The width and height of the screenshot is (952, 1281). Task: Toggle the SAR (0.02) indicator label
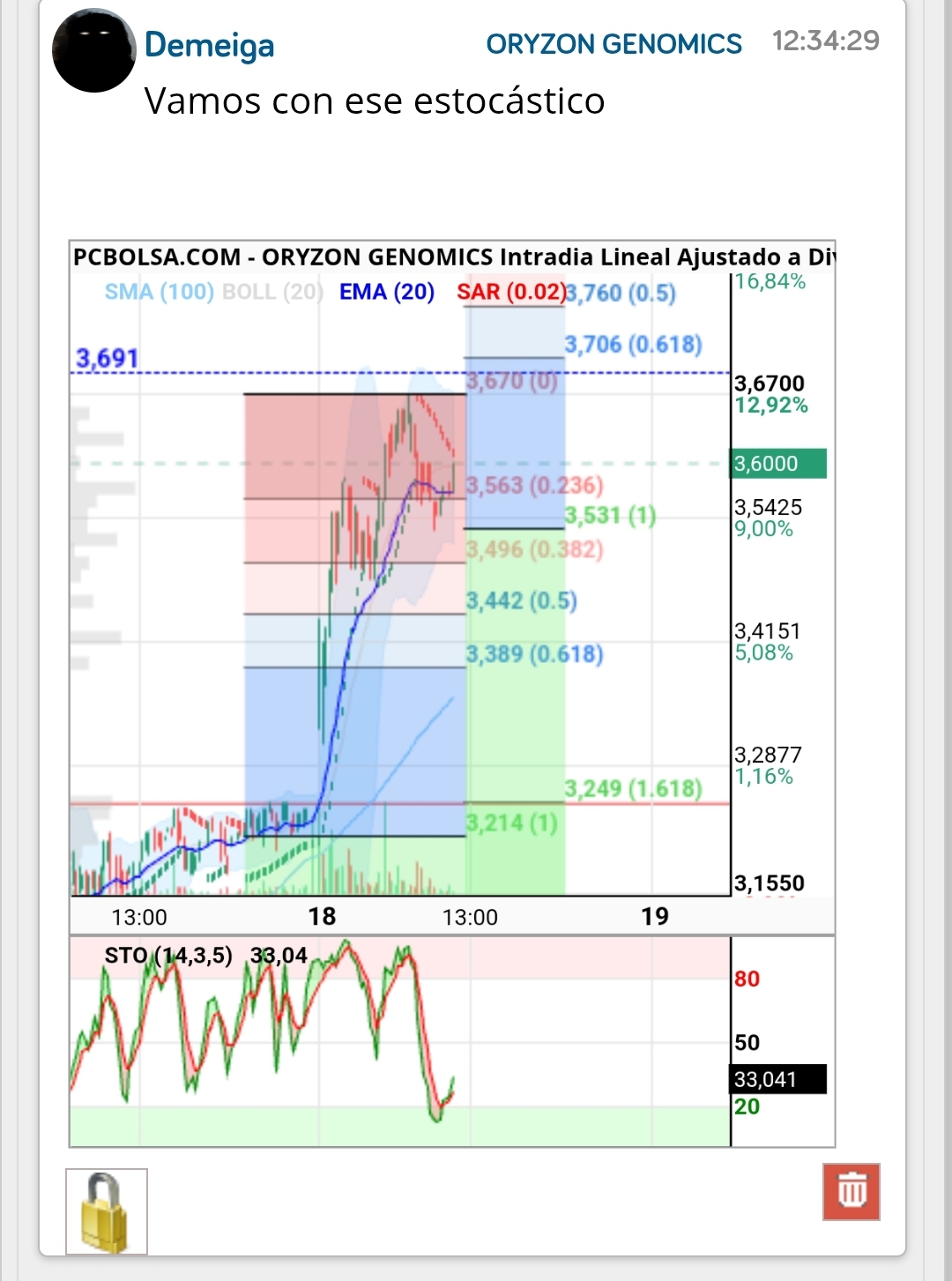pyautogui.click(x=511, y=292)
